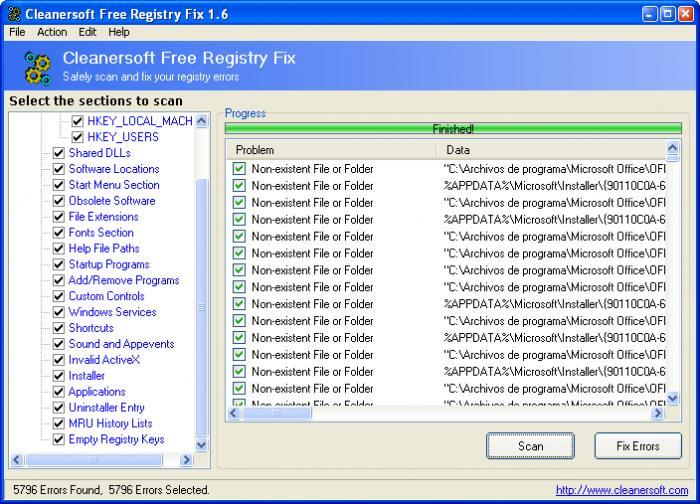Select the Shortcuts section label
Screen dimensions: 700x504
coord(91,328)
